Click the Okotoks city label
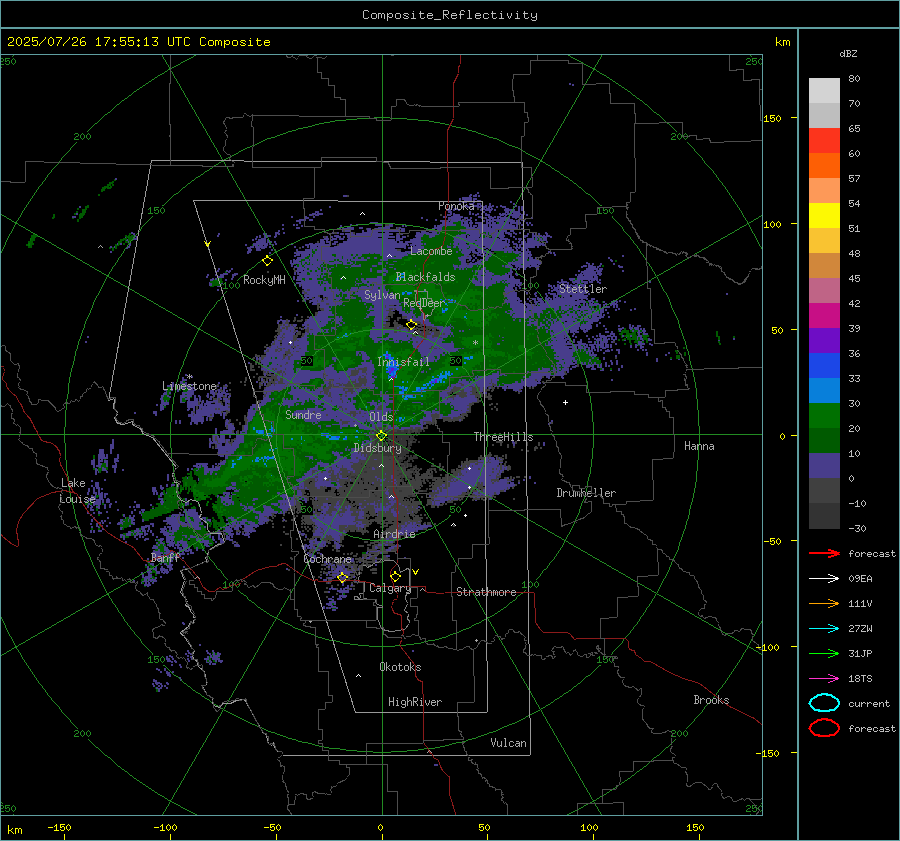 400,667
